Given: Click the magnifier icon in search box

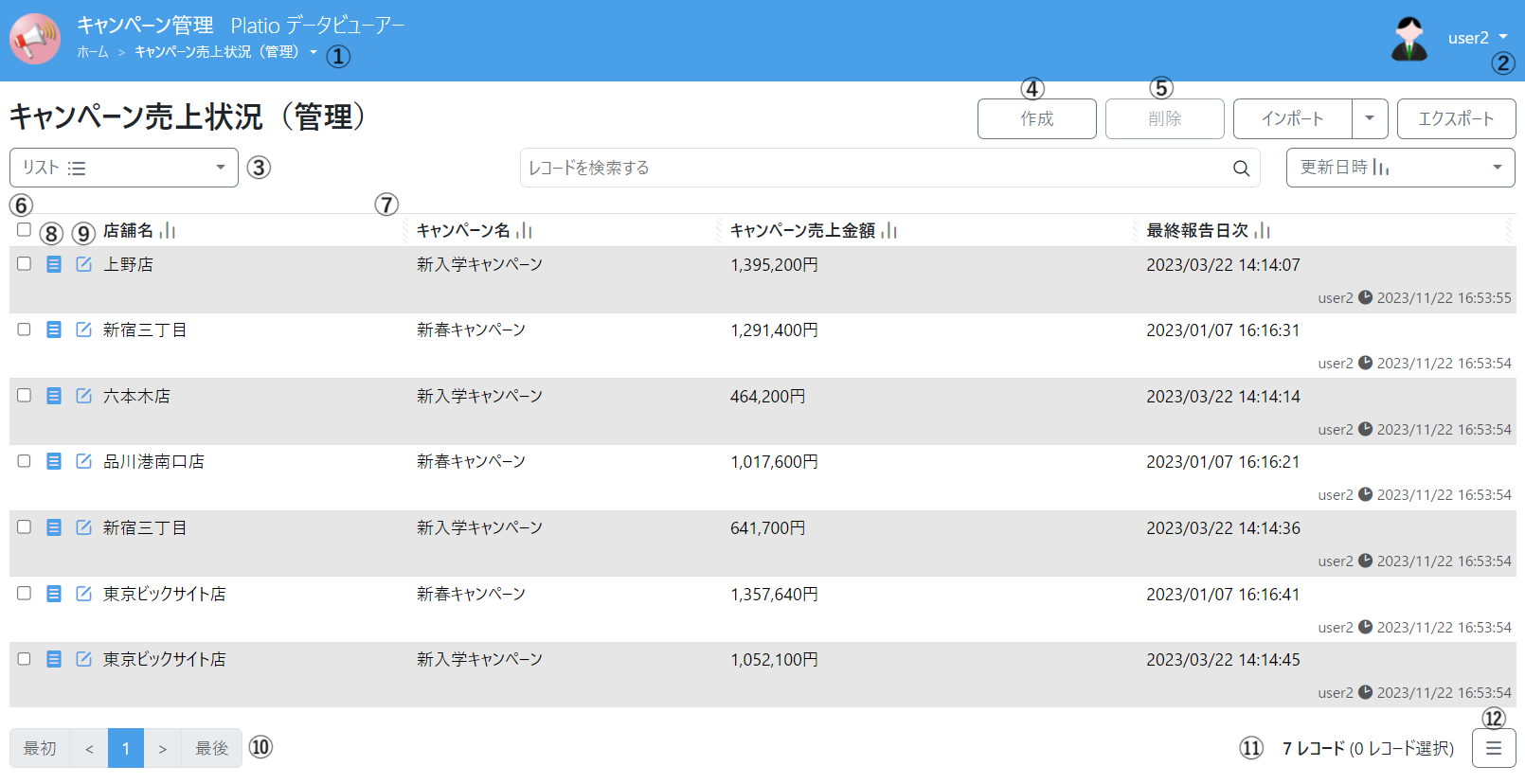Looking at the screenshot, I should point(1241,169).
